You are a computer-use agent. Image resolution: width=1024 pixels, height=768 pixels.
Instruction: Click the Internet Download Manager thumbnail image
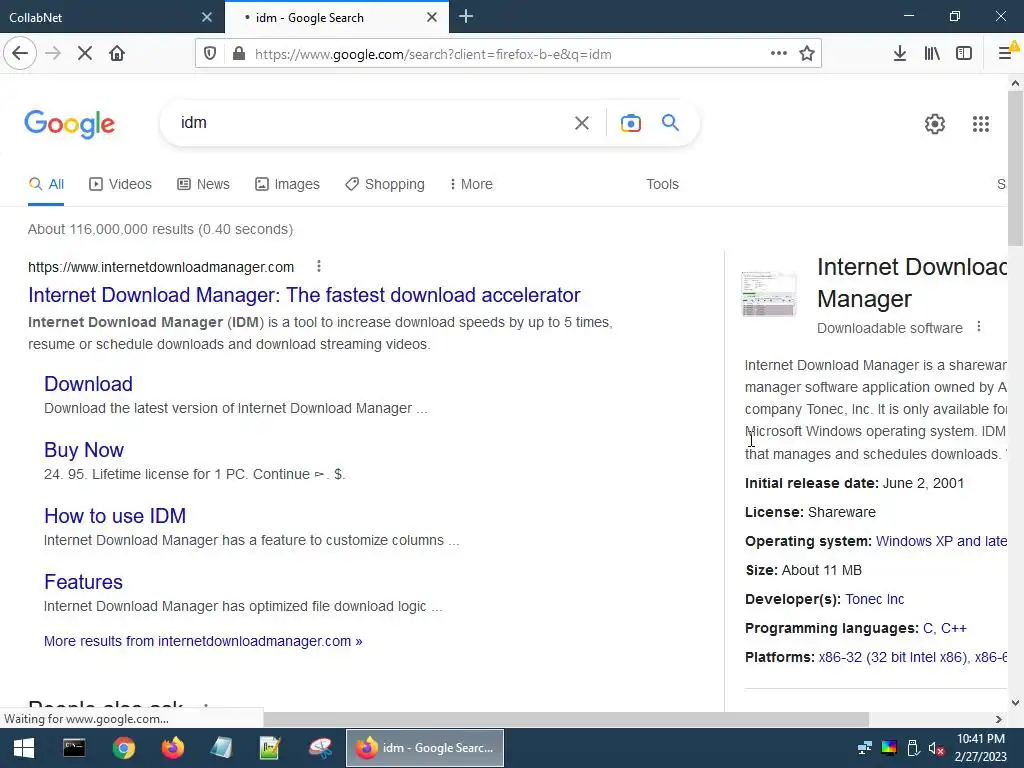(x=769, y=294)
